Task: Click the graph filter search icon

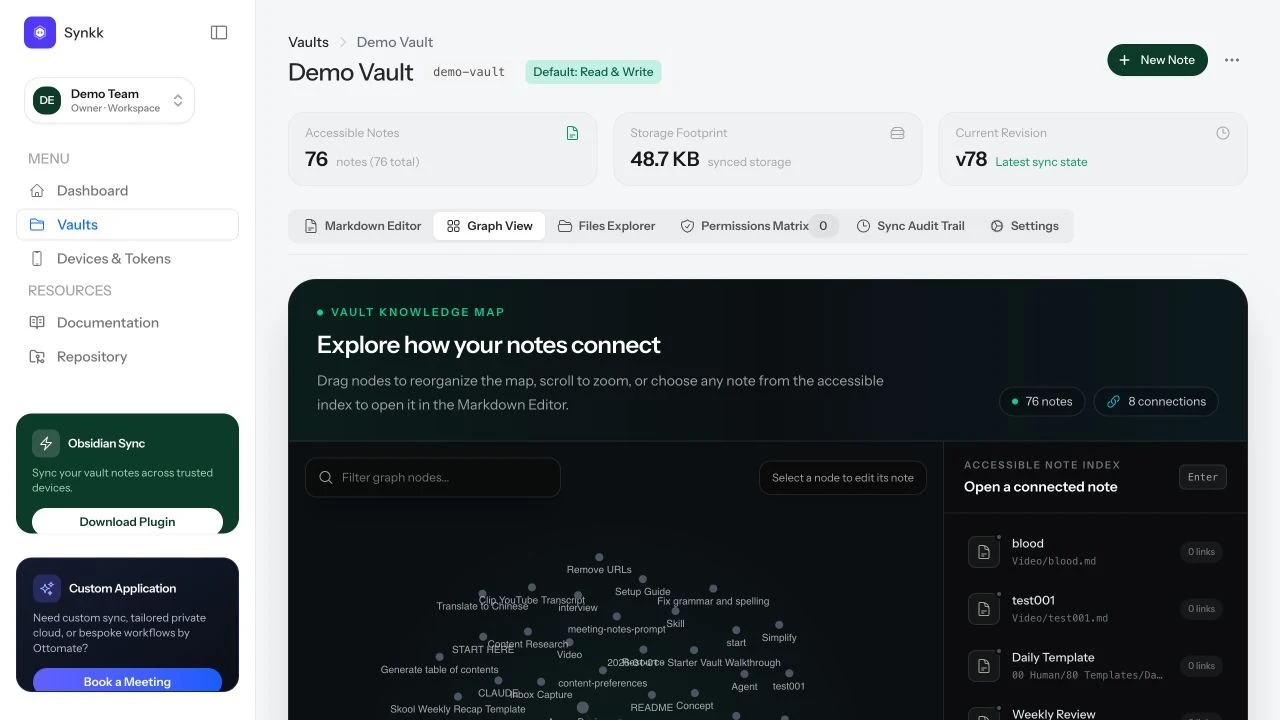Action: tap(325, 478)
